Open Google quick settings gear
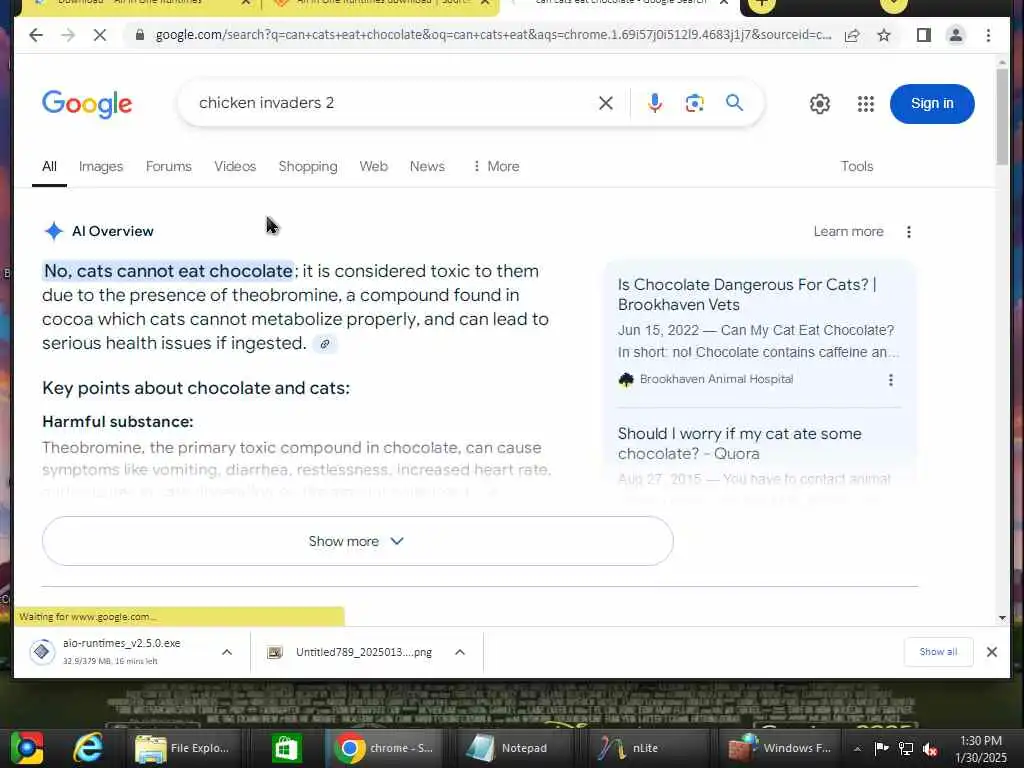 (x=820, y=104)
